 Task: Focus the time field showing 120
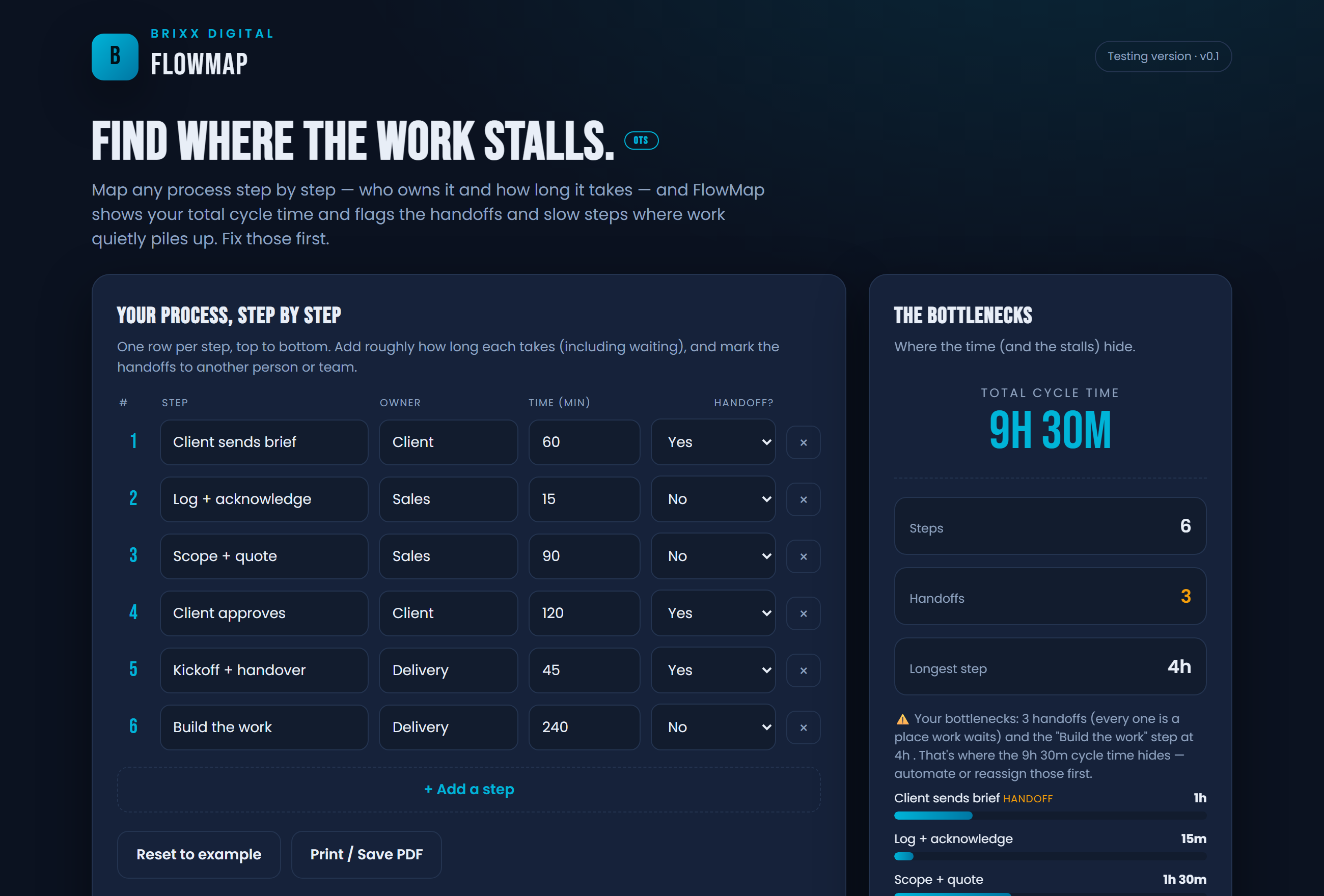[584, 613]
